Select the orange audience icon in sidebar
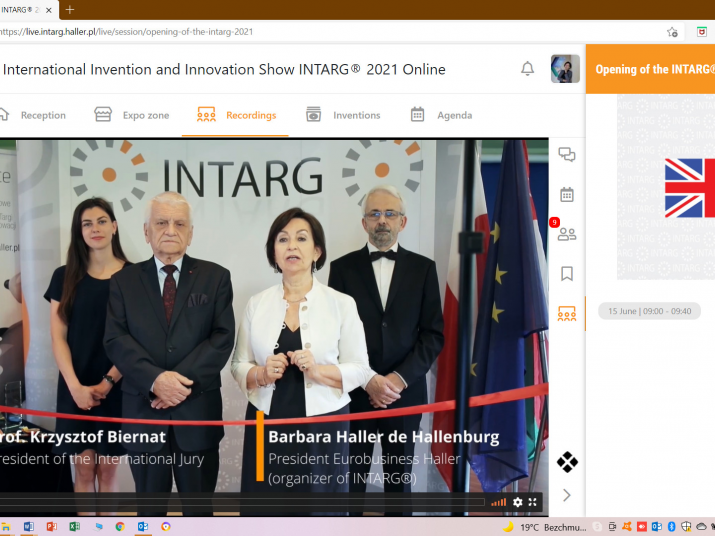The width and height of the screenshot is (715, 536). [567, 314]
